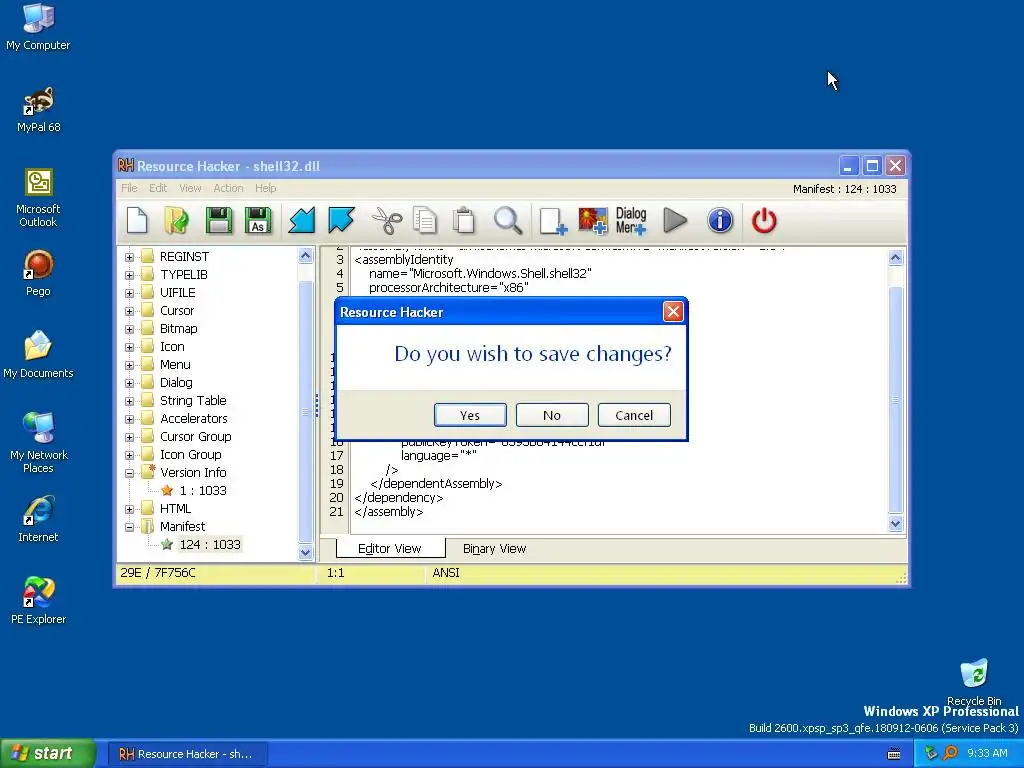Collapse the Version Info tree node
Screen dimensions: 1024x768
(x=129, y=473)
